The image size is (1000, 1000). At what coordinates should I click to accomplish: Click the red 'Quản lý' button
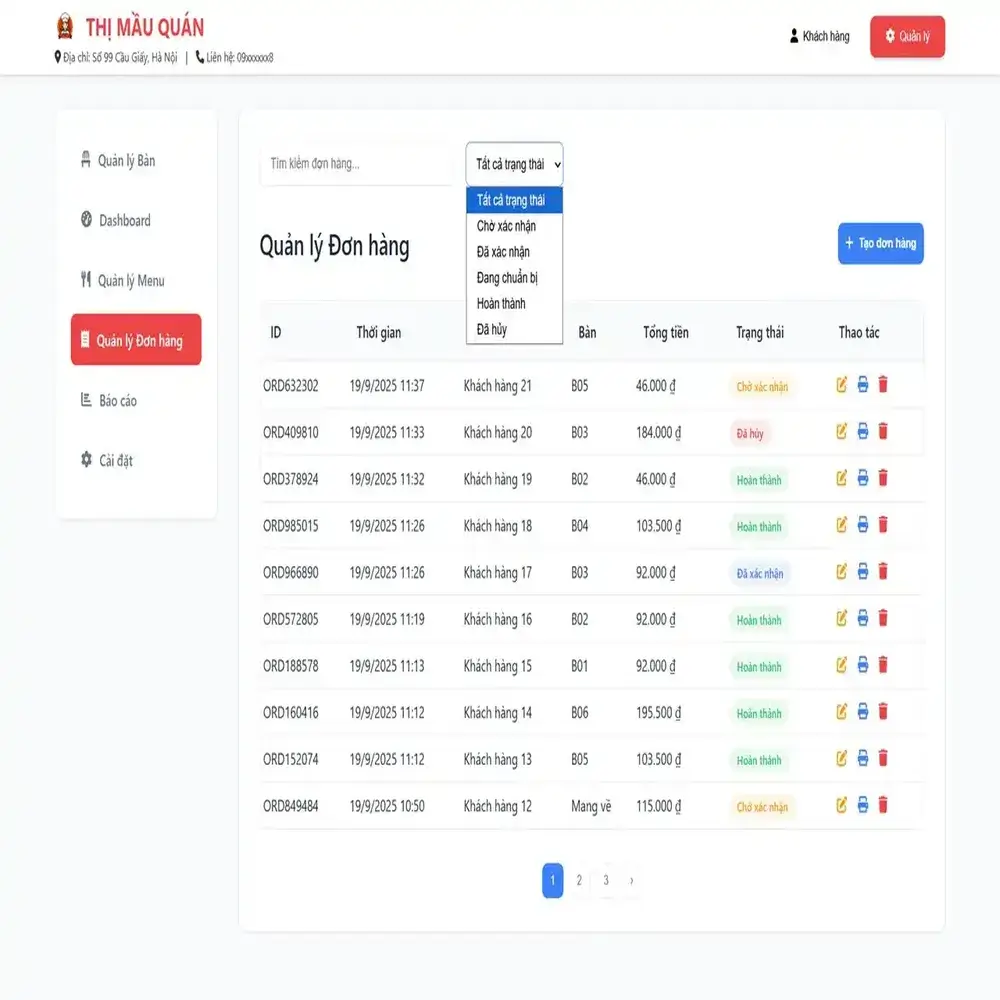pyautogui.click(x=907, y=37)
